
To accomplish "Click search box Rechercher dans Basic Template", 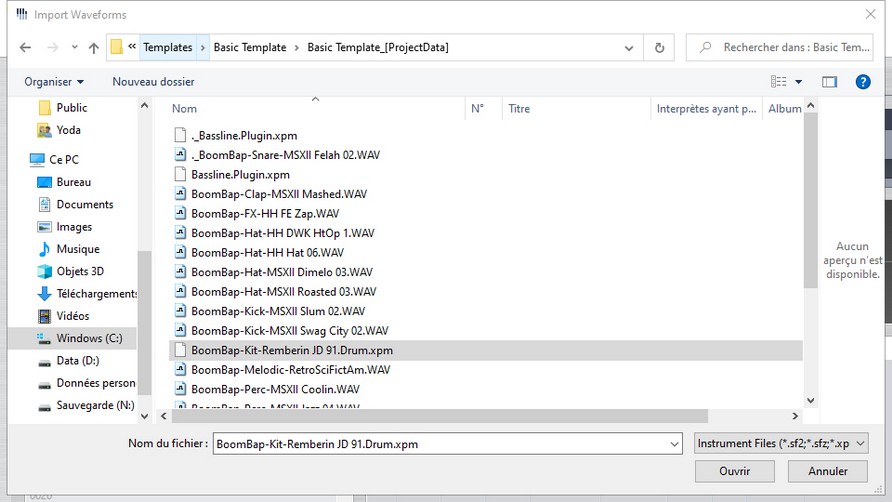I will tap(780, 47).
